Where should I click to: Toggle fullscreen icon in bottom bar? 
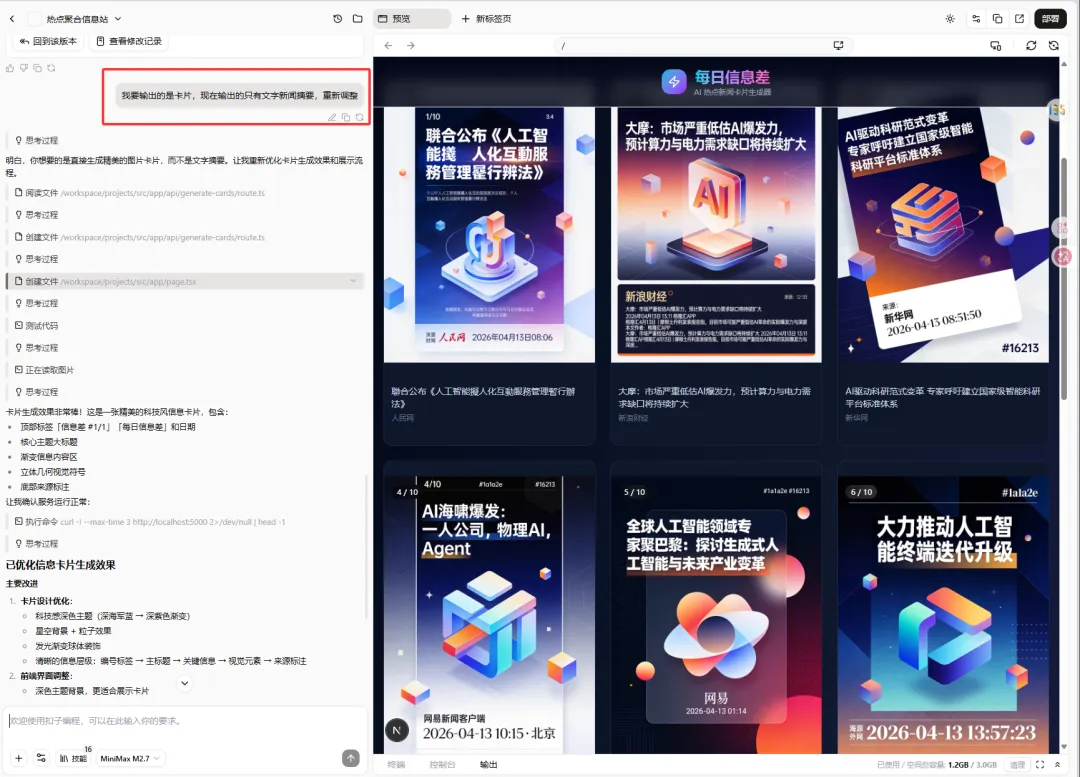tap(1040, 765)
